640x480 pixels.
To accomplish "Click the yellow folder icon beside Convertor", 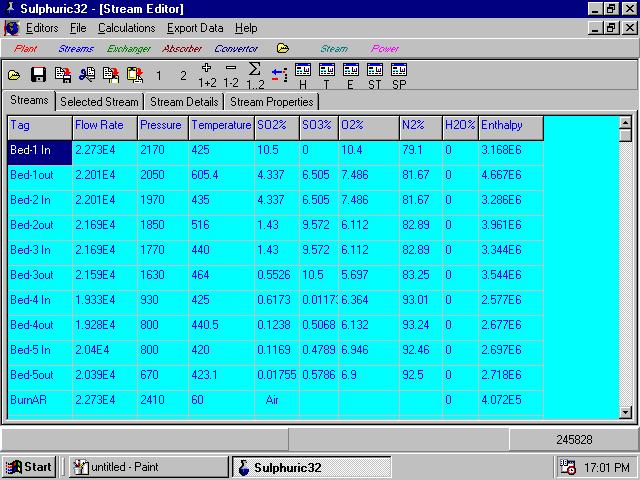I will [282, 48].
